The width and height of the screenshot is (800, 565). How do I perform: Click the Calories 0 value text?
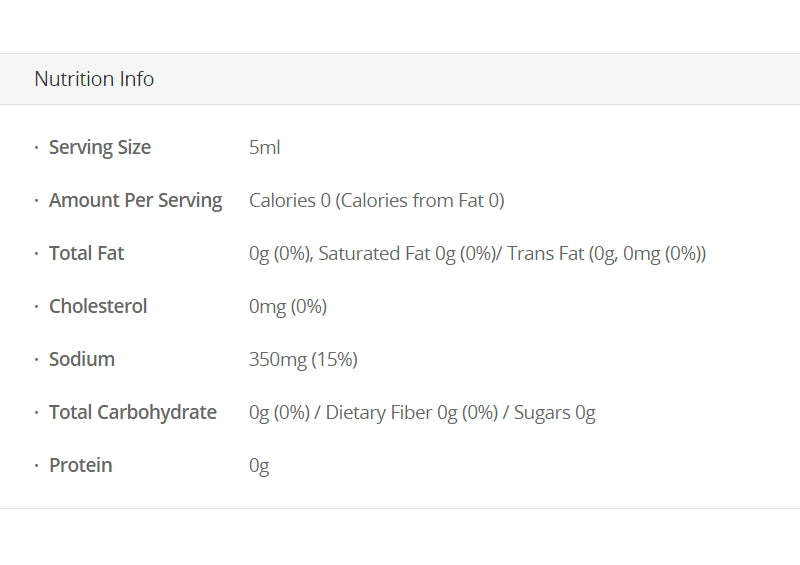(x=289, y=201)
